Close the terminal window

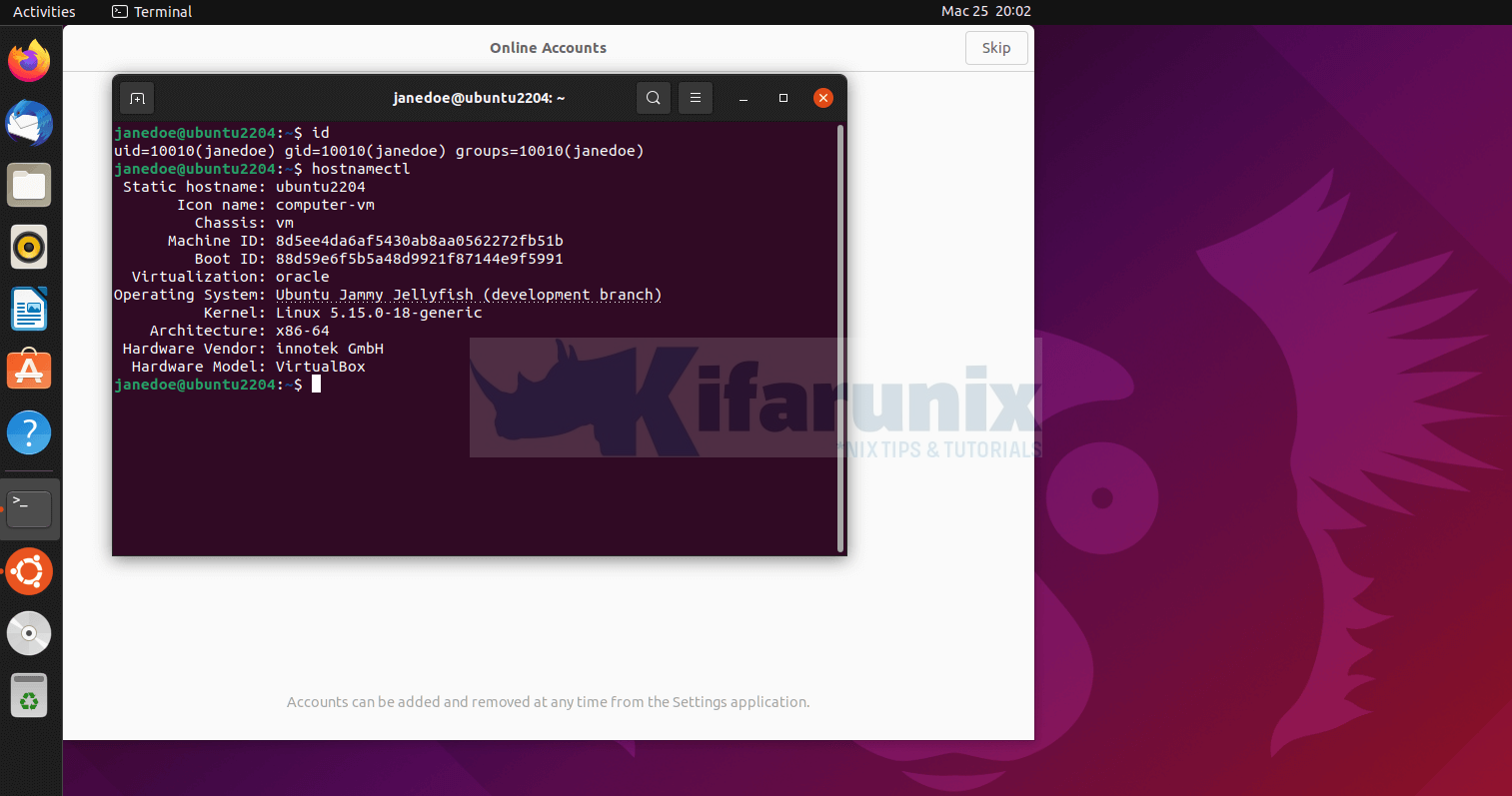pyautogui.click(x=823, y=98)
